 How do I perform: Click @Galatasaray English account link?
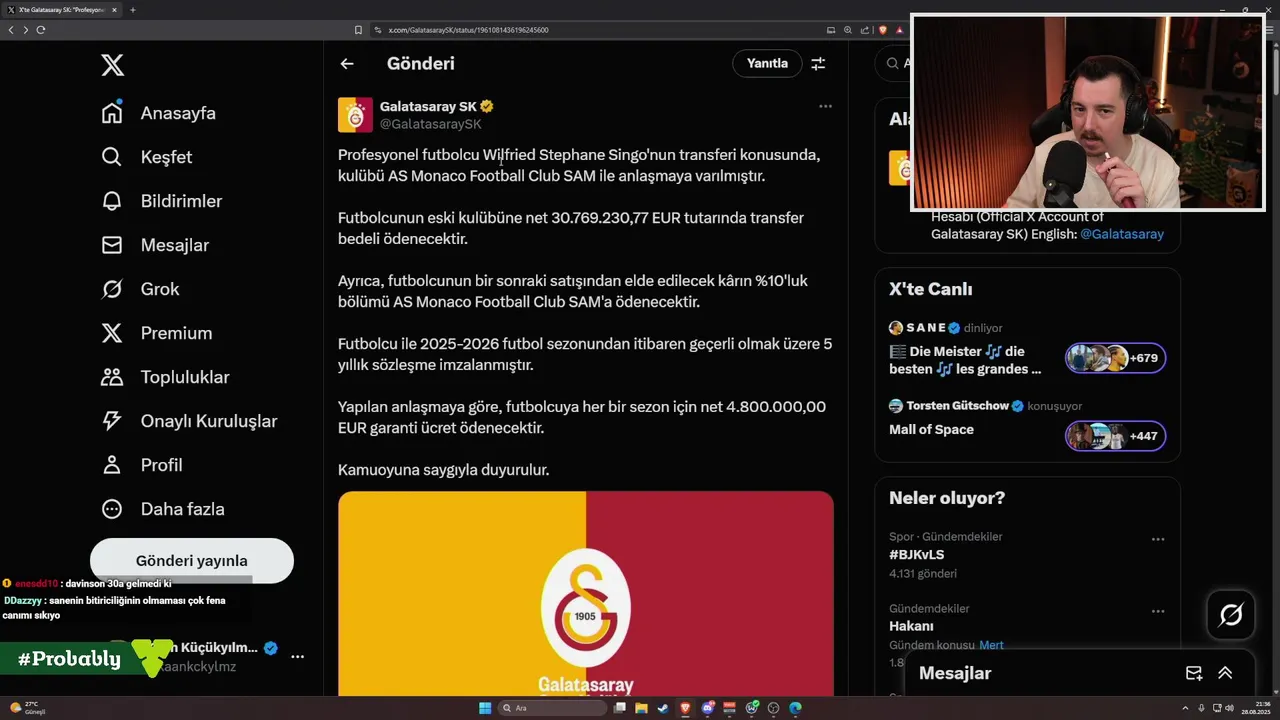(1121, 234)
